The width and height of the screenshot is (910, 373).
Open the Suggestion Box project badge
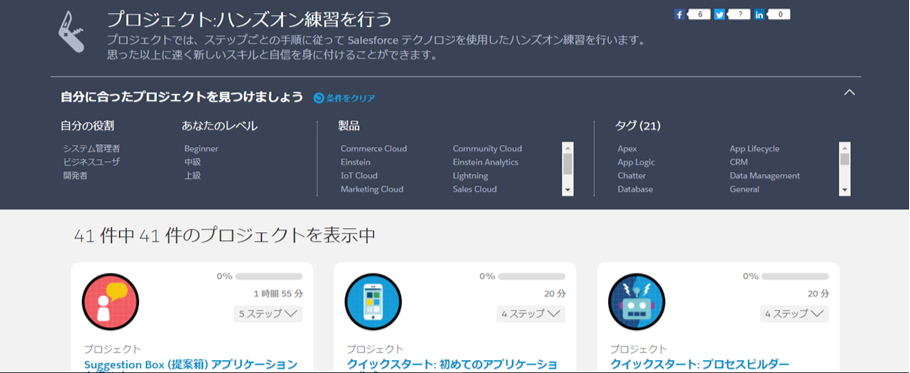coord(110,302)
